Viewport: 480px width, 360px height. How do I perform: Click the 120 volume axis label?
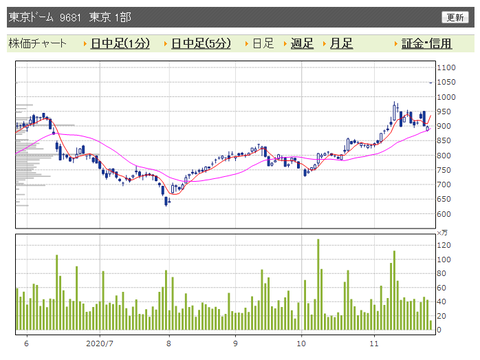(x=444, y=245)
